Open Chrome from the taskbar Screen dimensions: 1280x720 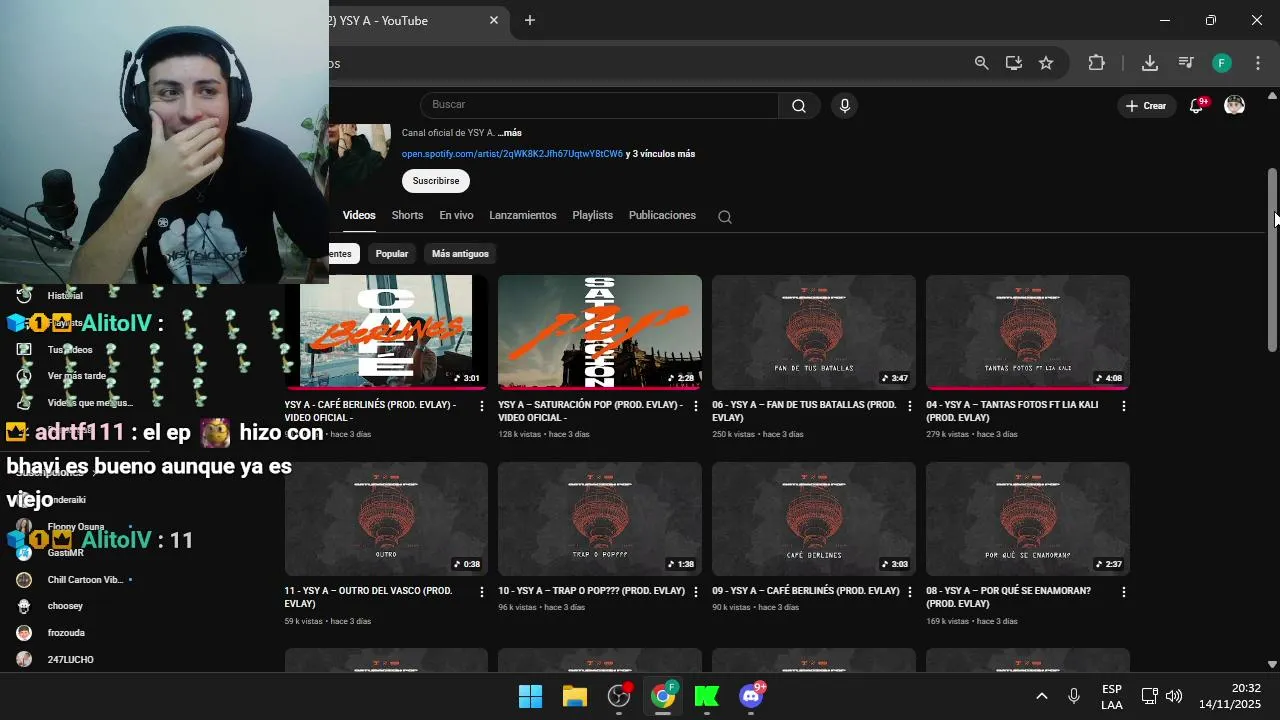(662, 696)
